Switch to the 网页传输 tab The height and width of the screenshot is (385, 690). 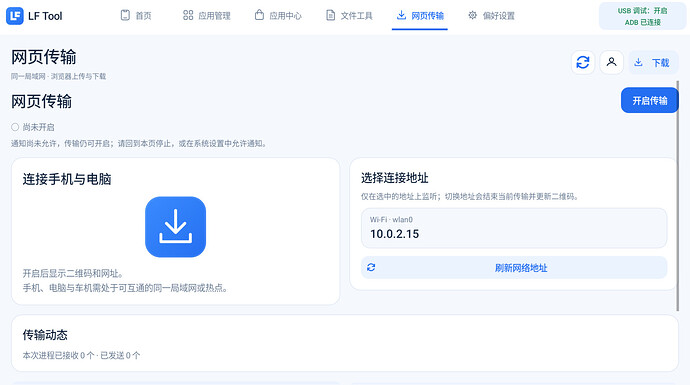point(420,15)
